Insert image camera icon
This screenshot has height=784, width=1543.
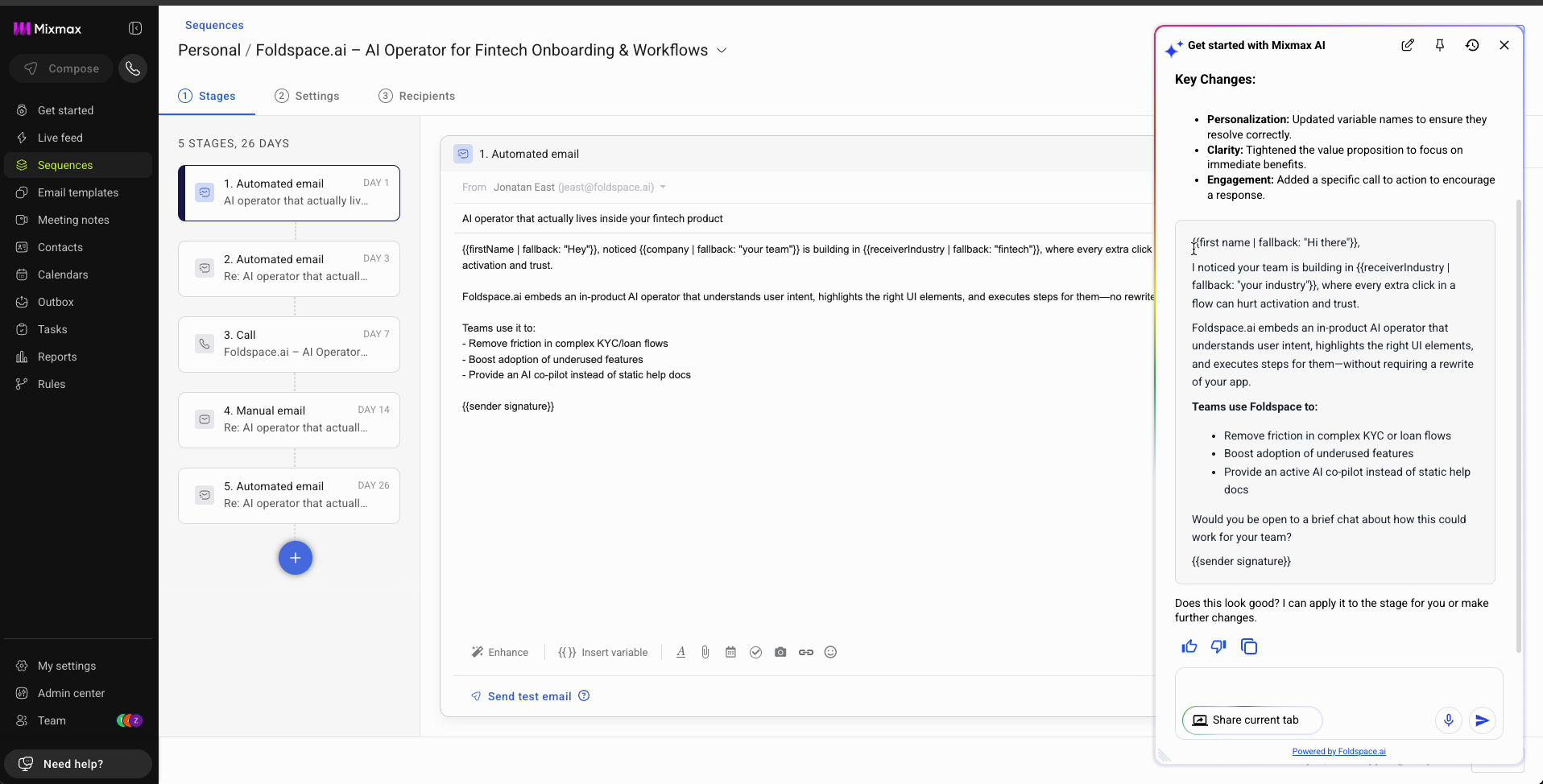[x=780, y=652]
